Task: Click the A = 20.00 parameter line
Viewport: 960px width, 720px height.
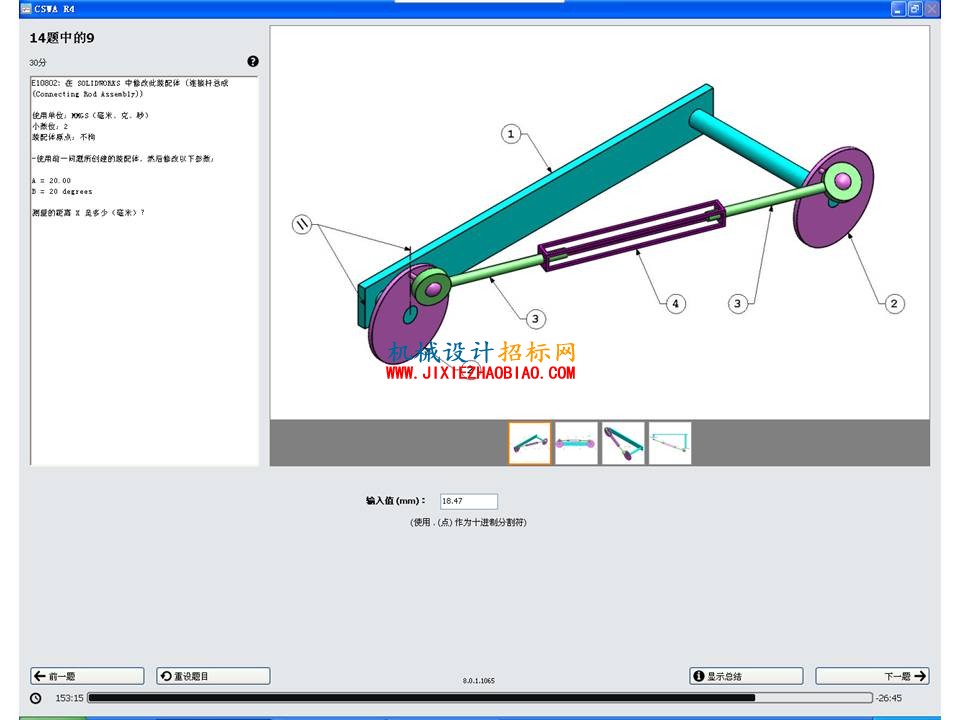Action: (x=51, y=181)
